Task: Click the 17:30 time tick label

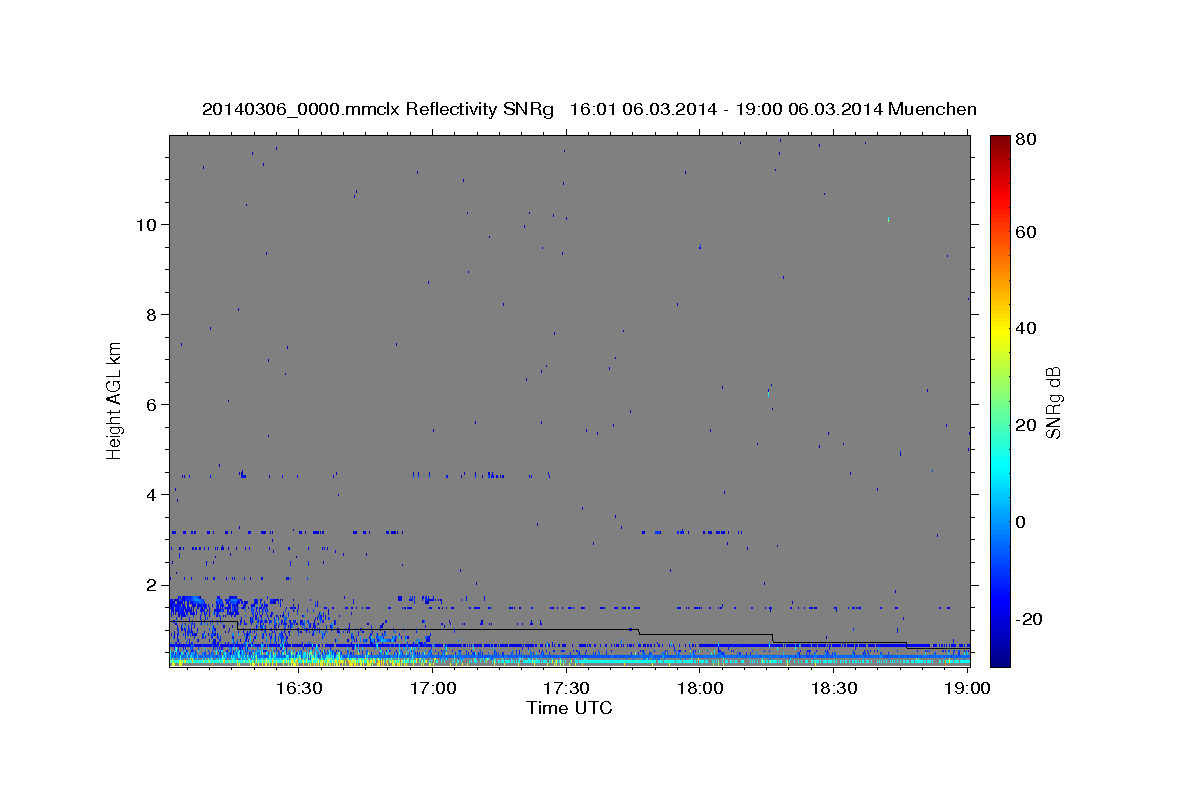Action: click(566, 689)
